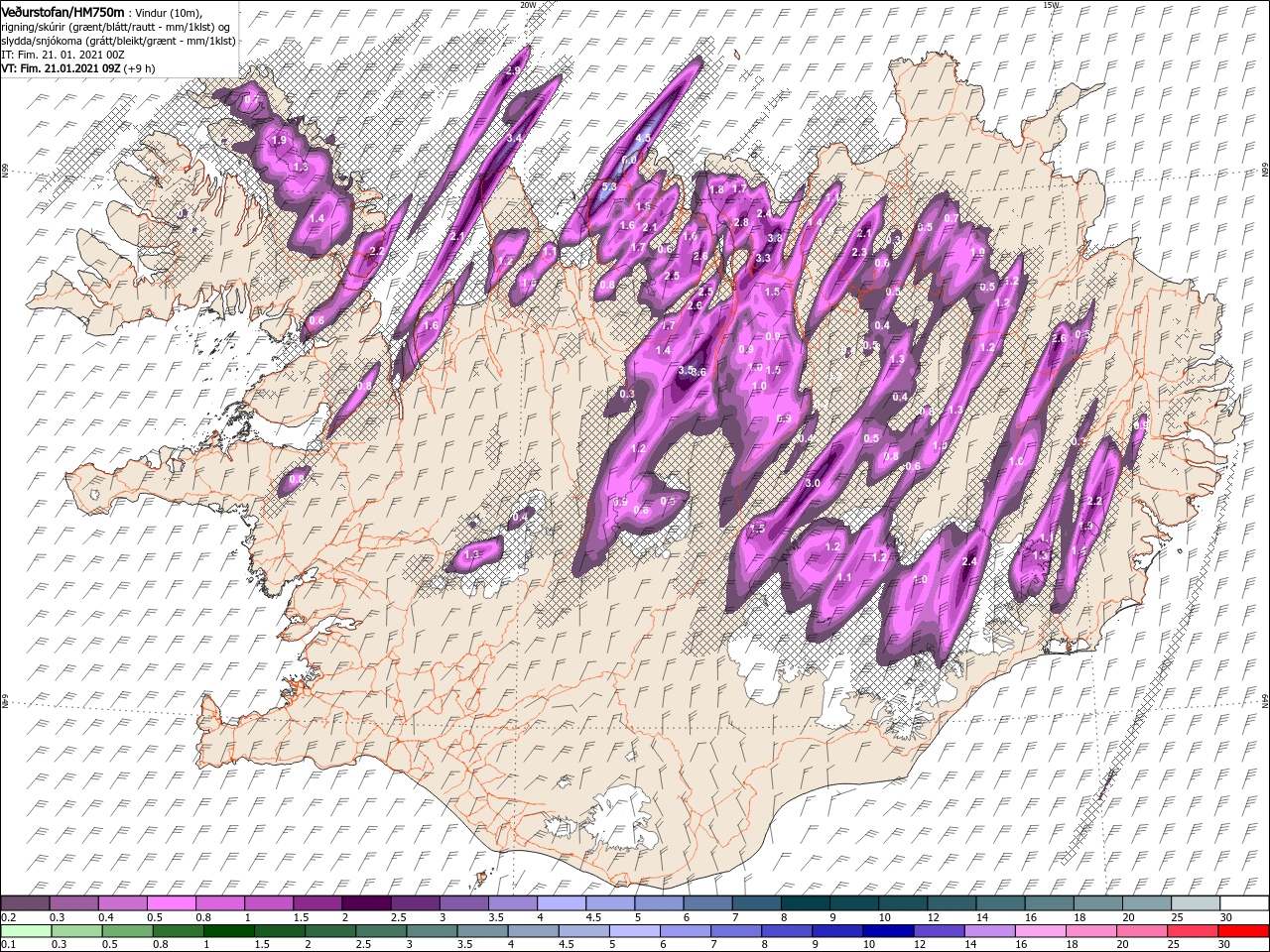Pick the white swatch ending the snow scale

1242,903
